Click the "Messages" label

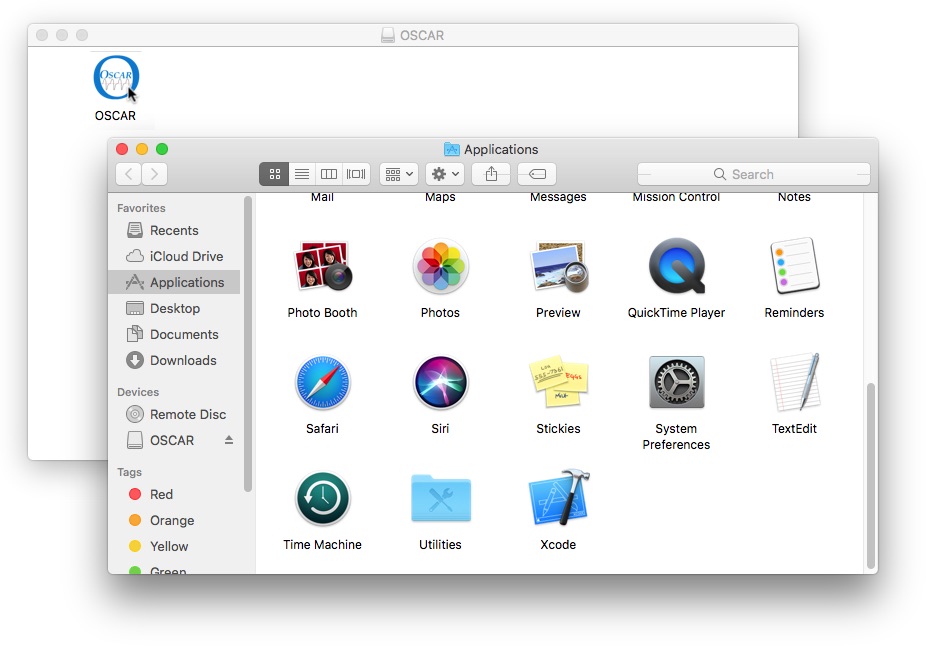tap(558, 197)
